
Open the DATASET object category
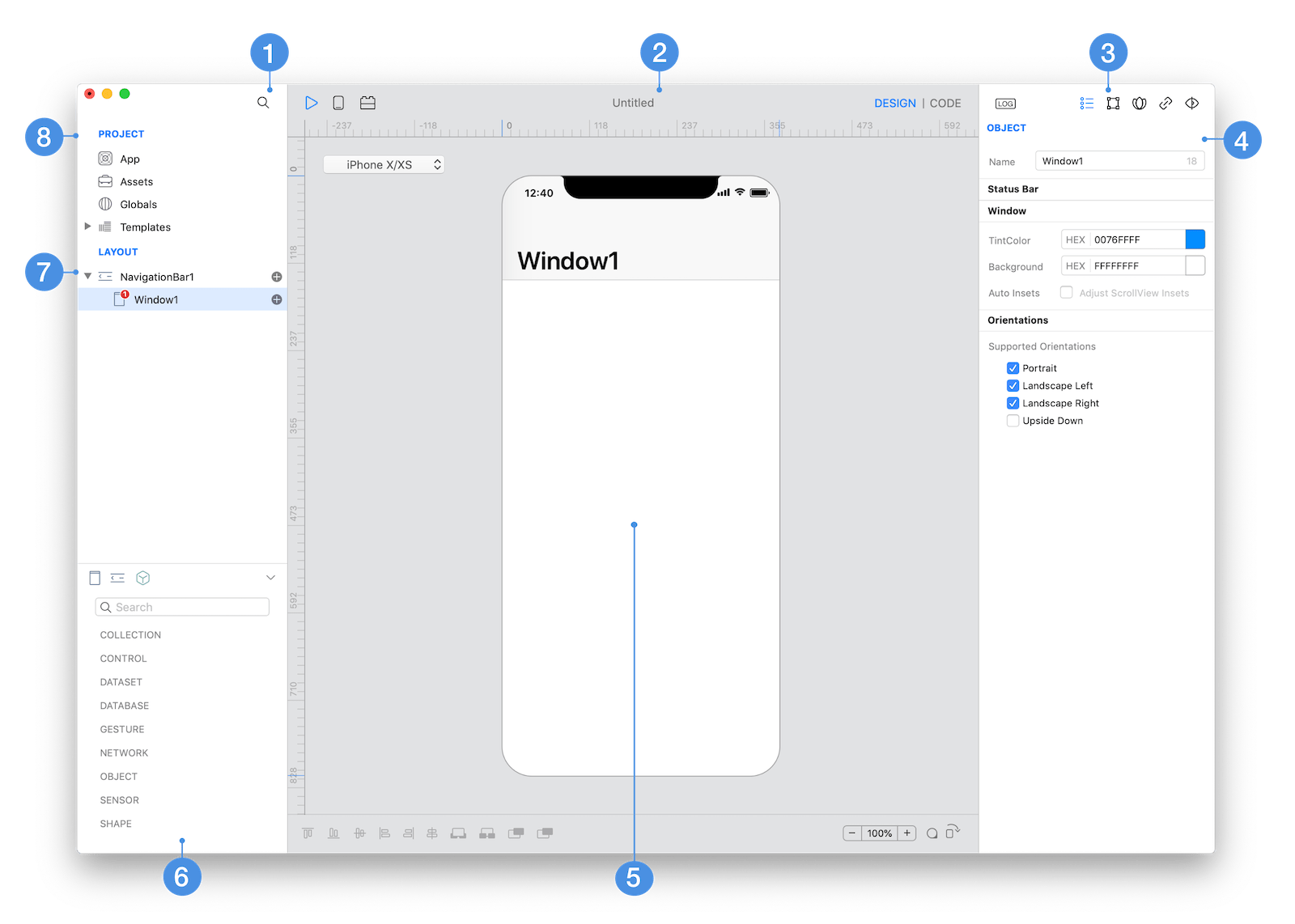point(121,682)
